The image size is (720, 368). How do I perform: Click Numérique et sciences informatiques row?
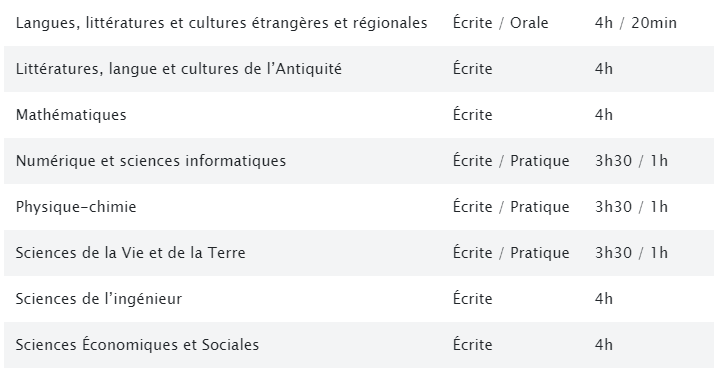359,161
